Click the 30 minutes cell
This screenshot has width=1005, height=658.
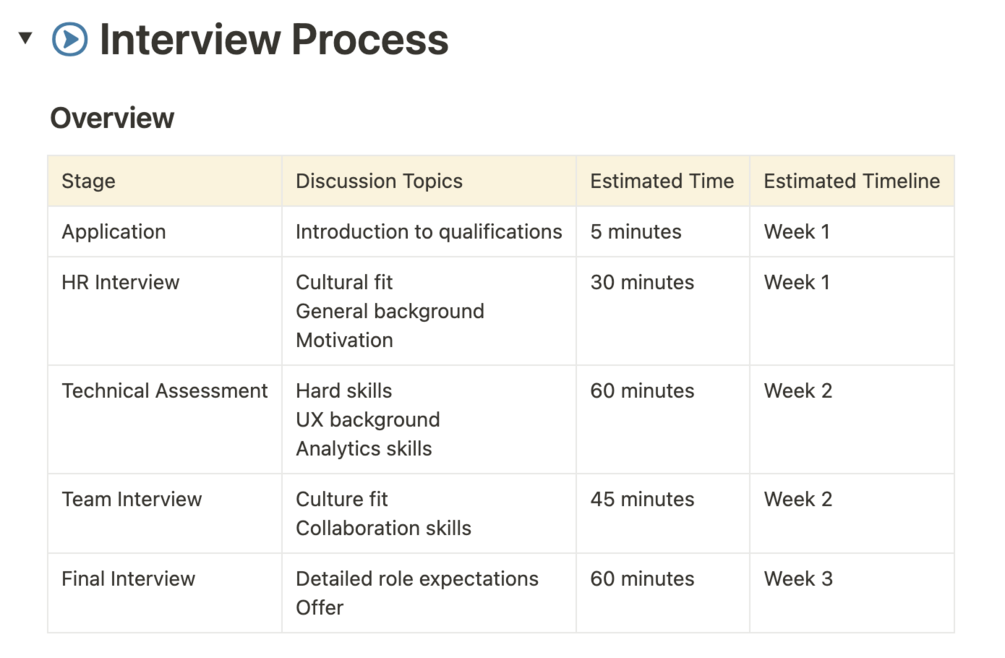[663, 311]
